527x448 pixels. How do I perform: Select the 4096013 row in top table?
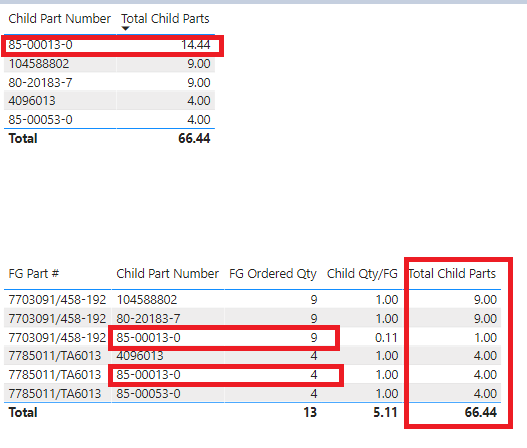tap(109, 100)
